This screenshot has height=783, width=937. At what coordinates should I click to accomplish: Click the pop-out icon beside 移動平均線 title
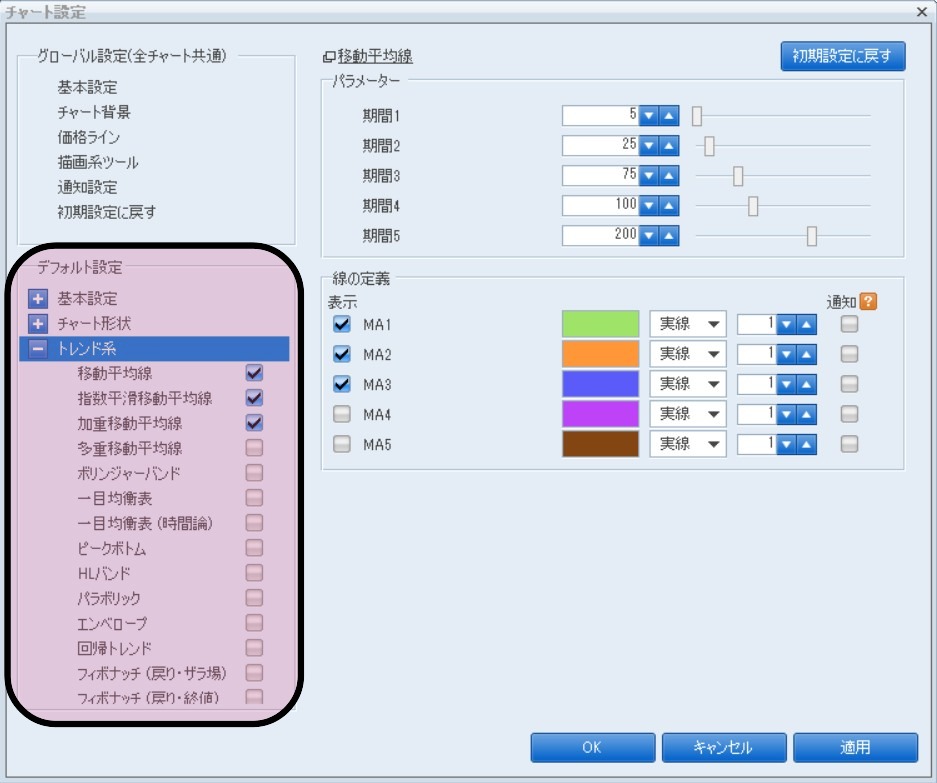[x=330, y=58]
